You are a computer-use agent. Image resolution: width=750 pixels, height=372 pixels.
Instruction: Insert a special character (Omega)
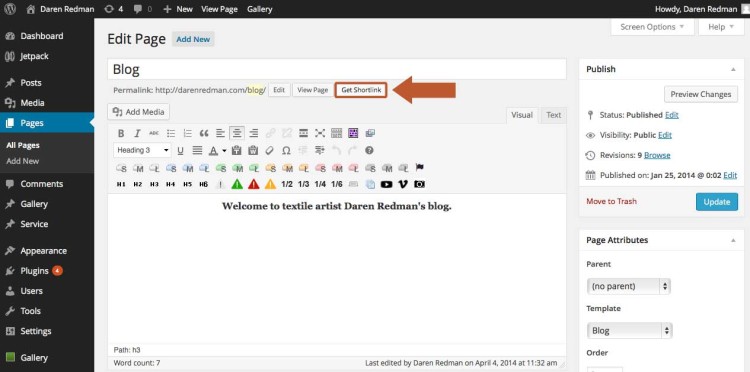pyautogui.click(x=286, y=151)
